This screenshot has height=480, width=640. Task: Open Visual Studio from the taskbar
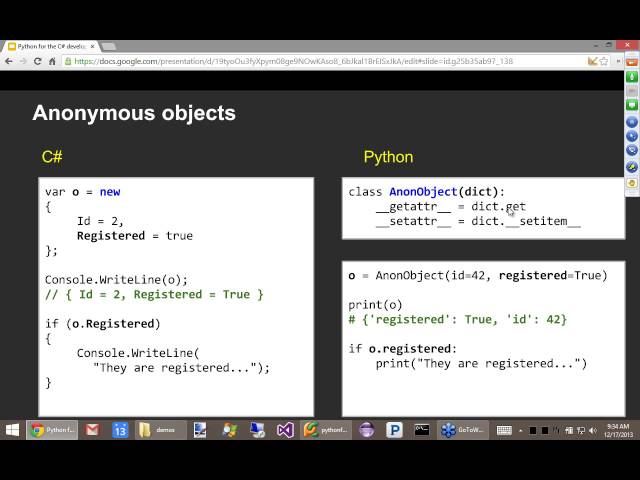pos(285,430)
